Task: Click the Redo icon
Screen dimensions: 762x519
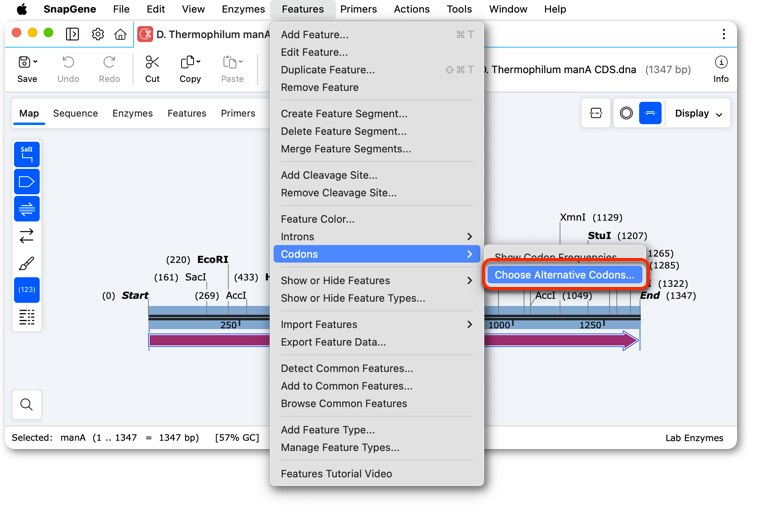Action: 109,62
